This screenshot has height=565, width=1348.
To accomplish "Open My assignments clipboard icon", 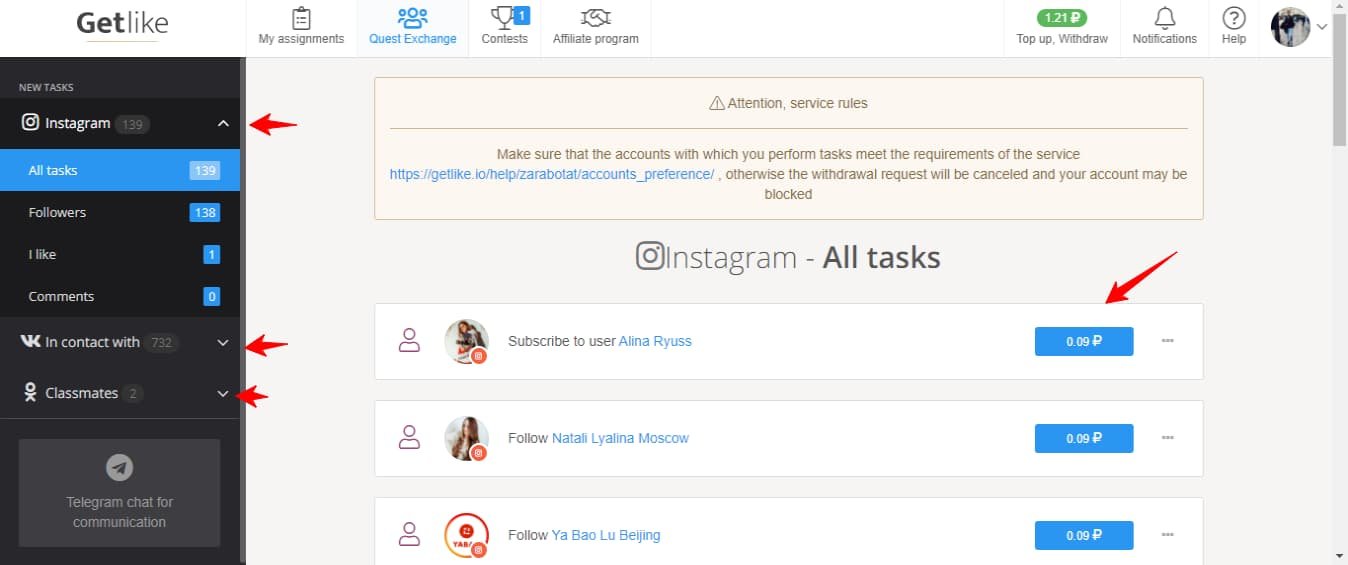I will pos(300,18).
